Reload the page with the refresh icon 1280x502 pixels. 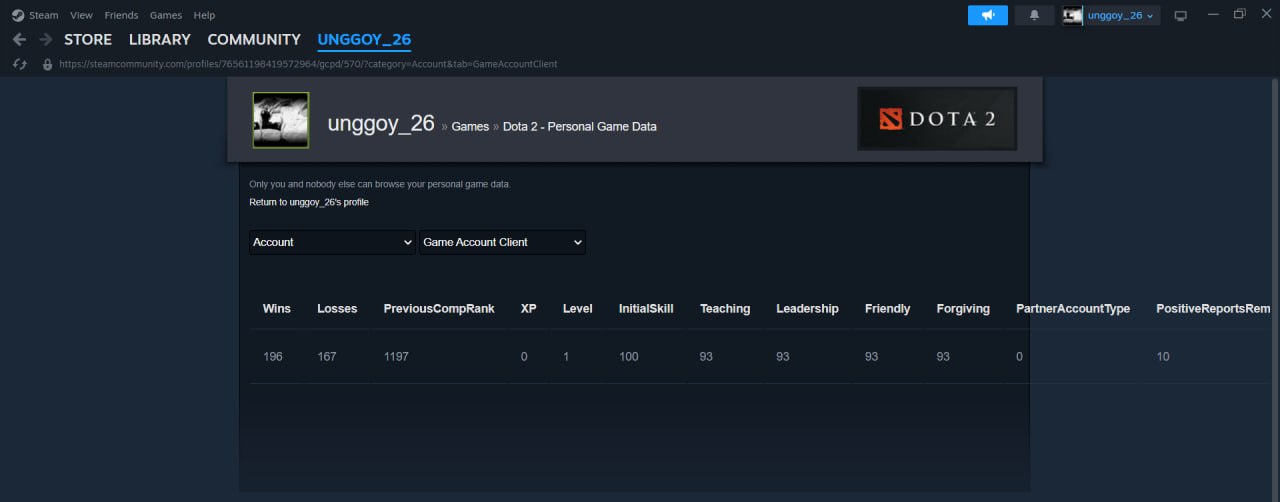click(19, 64)
